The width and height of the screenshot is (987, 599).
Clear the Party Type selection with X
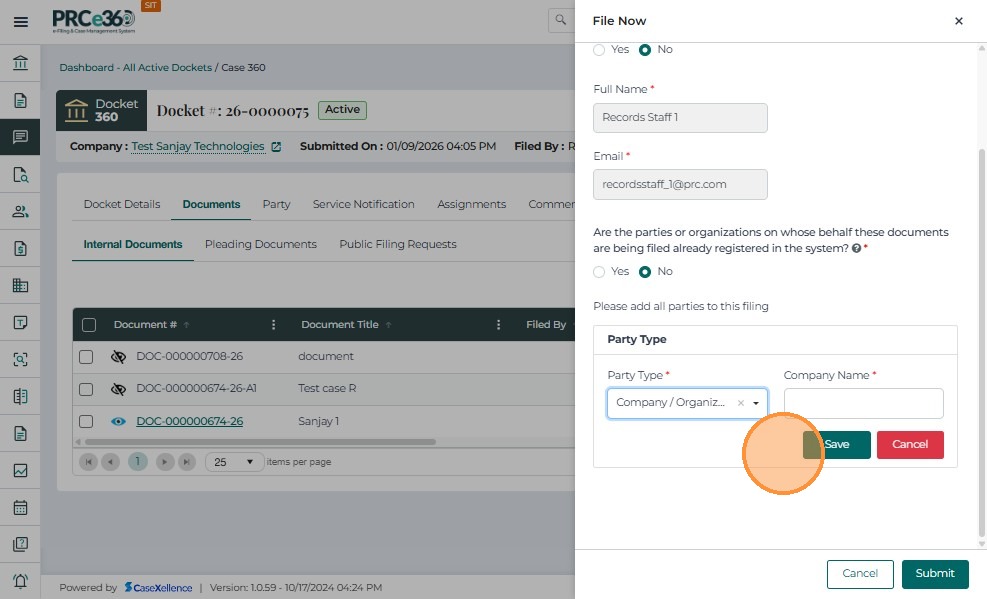[741, 403]
